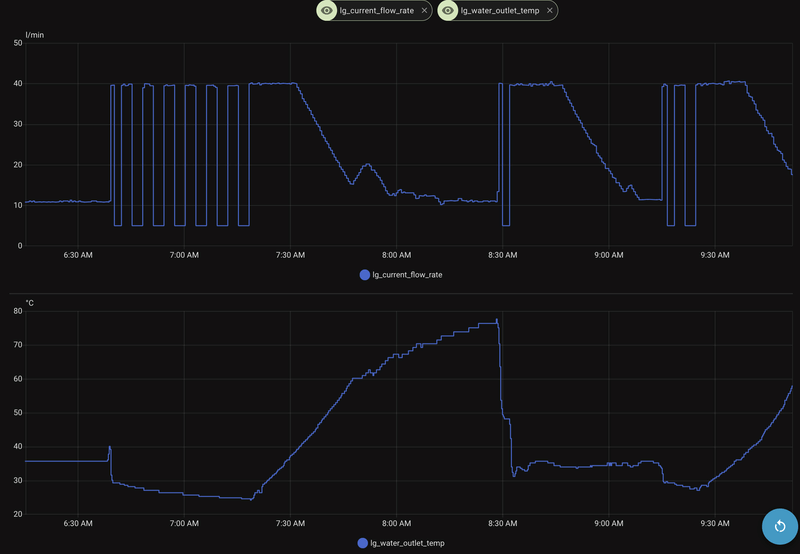Click the °C unit label above the temperature chart
This screenshot has height=554, width=800.
click(30, 302)
